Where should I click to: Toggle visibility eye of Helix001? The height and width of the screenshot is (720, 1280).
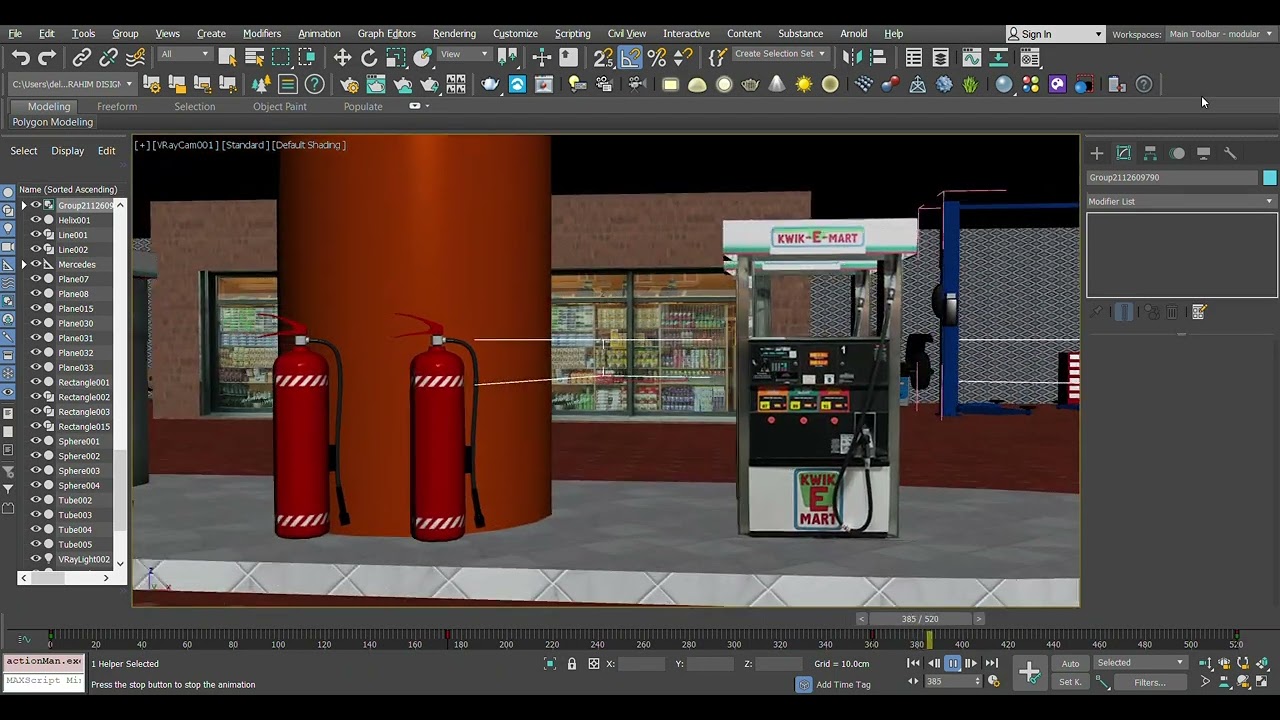coord(36,220)
